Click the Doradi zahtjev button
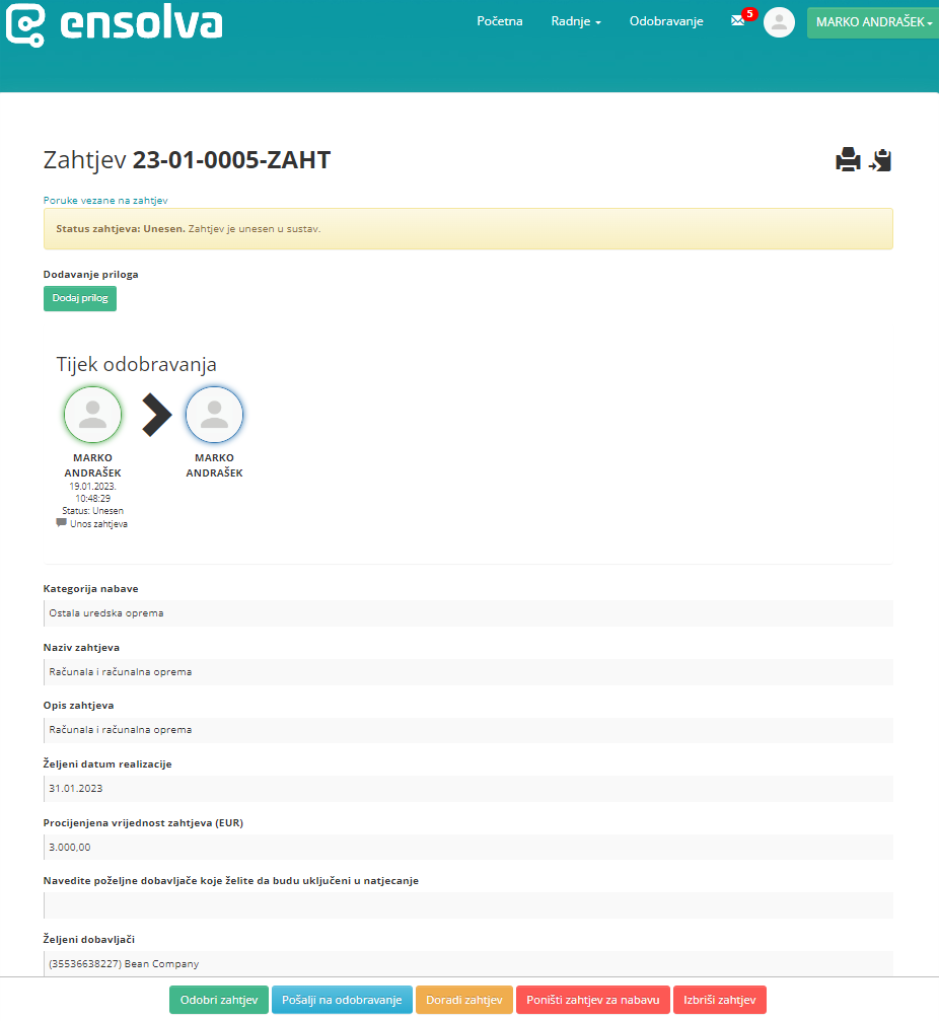 (464, 1000)
